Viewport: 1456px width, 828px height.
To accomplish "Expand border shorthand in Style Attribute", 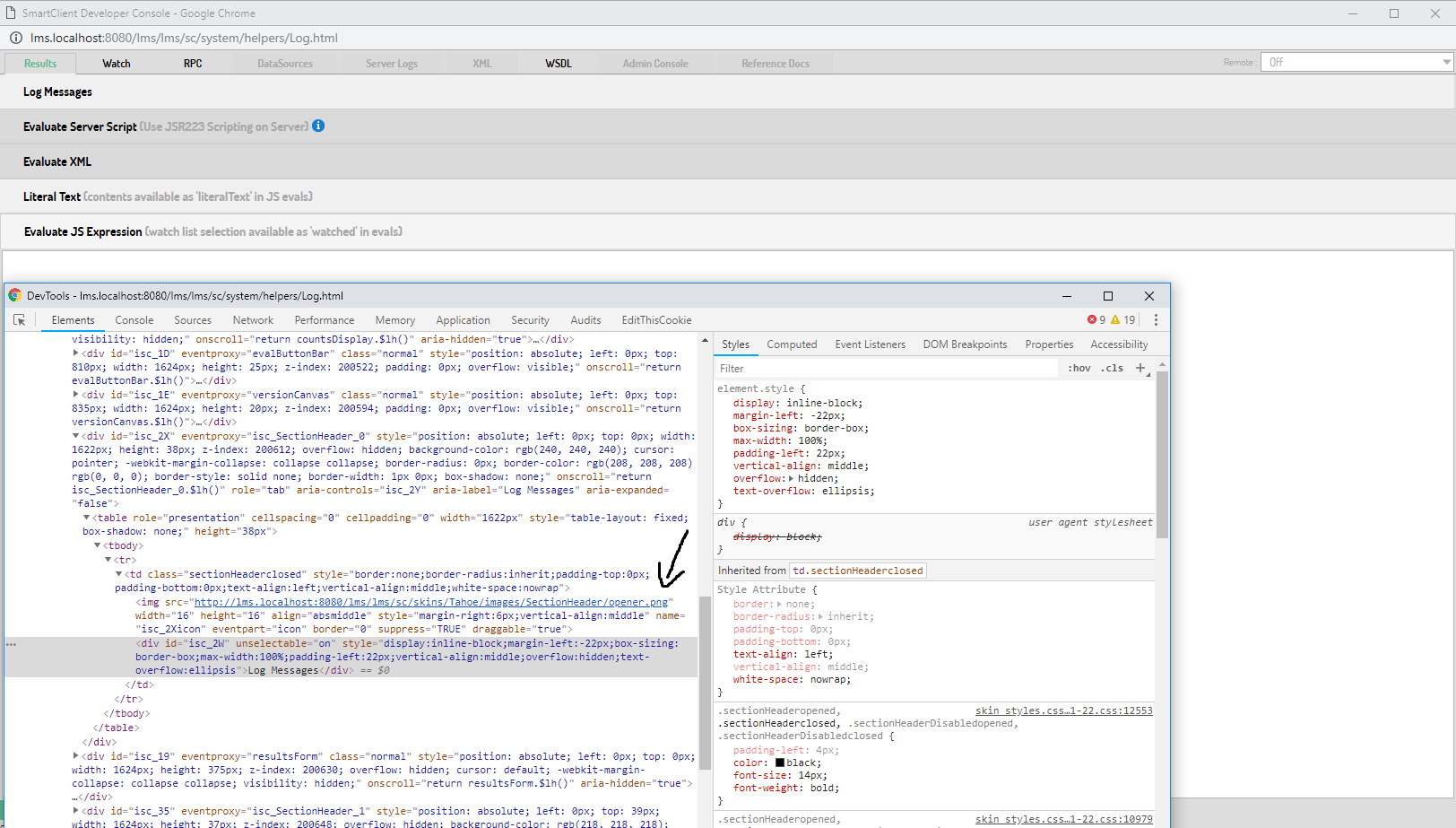I will tap(778, 605).
